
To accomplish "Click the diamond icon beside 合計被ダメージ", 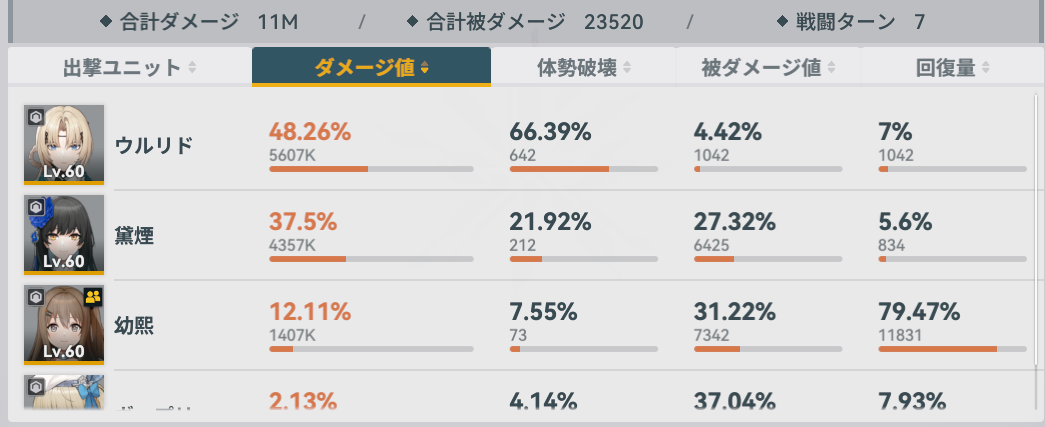I will click(413, 21).
